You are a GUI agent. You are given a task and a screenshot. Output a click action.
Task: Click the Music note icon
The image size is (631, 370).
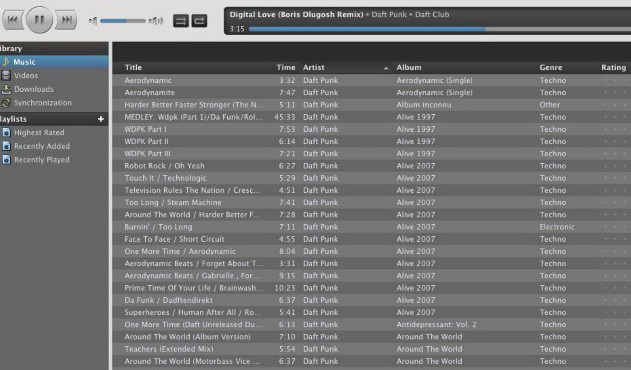(6, 62)
